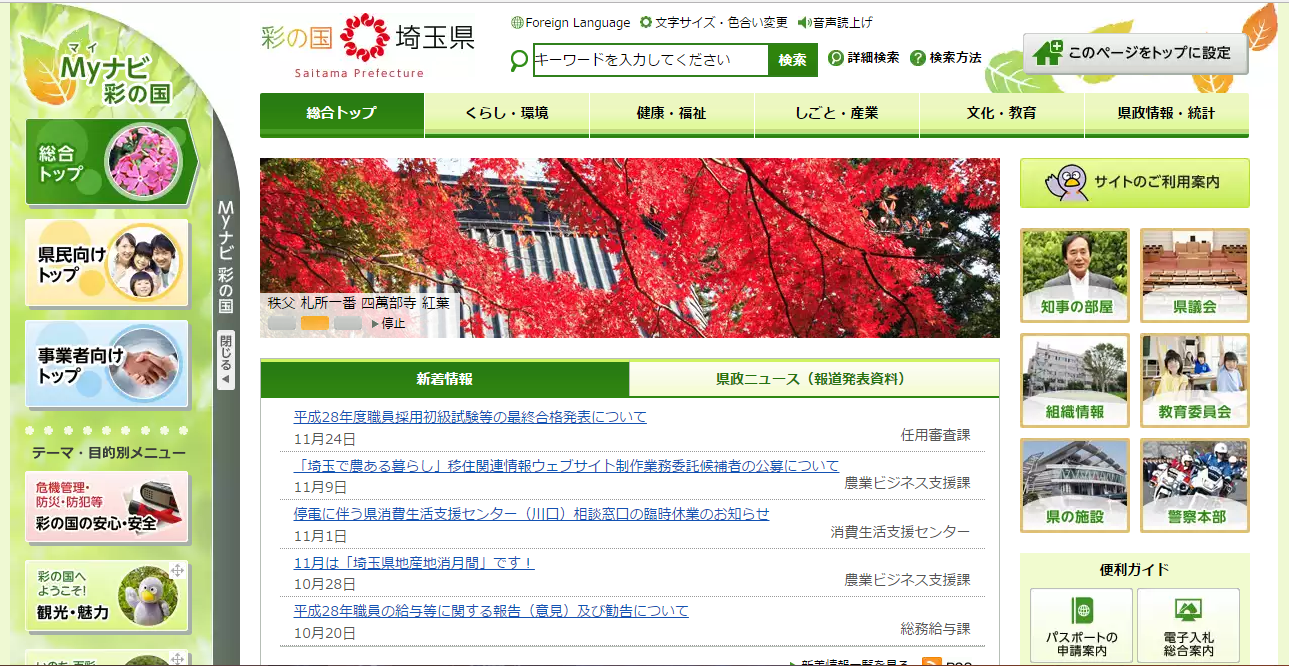Click the gear icon for 文字サイズ・色合い変更
1289x666 pixels.
click(x=646, y=23)
